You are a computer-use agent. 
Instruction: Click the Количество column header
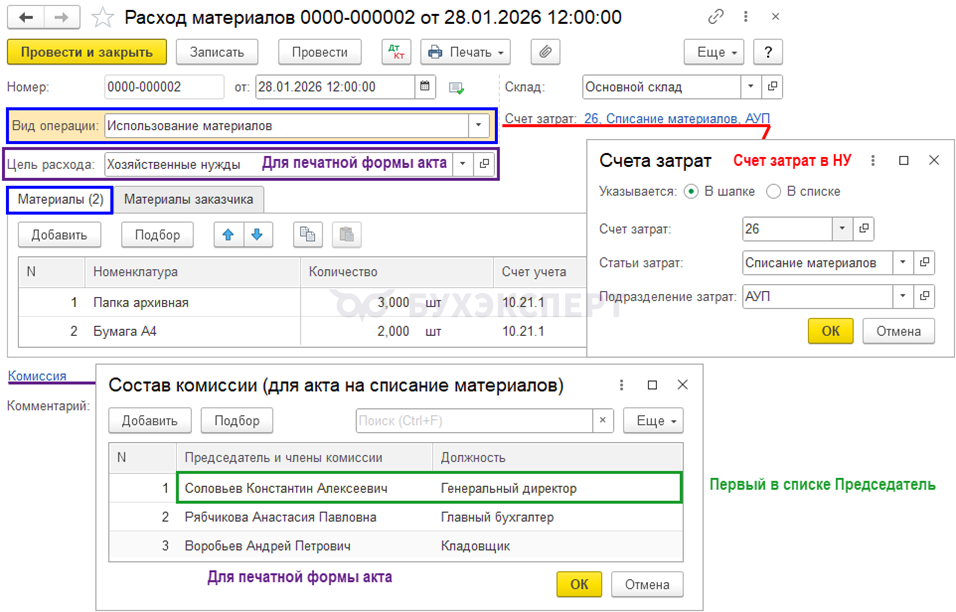397,272
